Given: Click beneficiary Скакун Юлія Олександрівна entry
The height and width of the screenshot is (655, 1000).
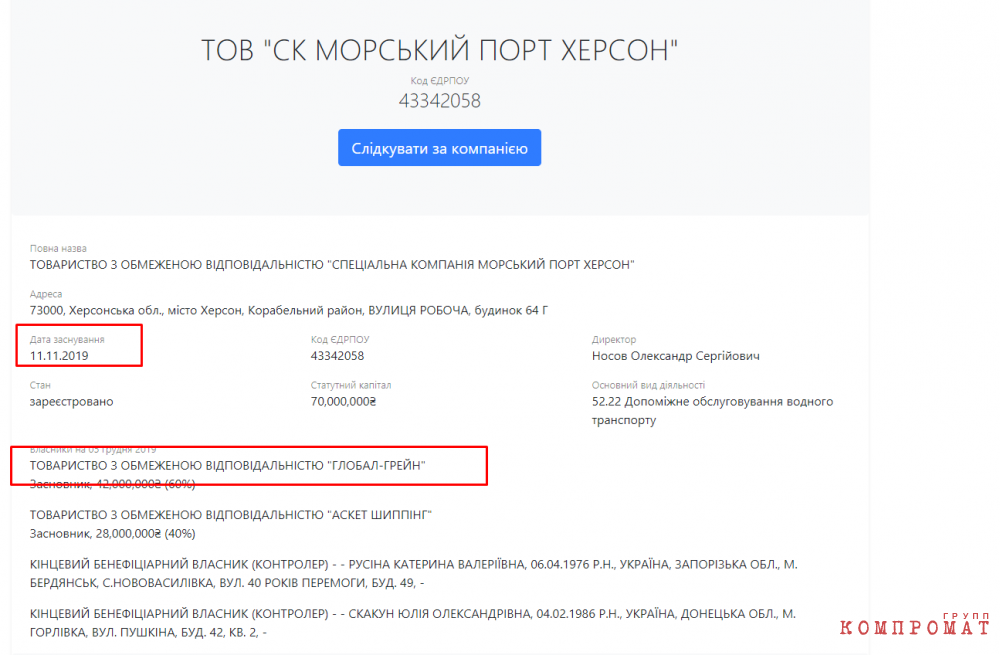Looking at the screenshot, I should pos(413,622).
